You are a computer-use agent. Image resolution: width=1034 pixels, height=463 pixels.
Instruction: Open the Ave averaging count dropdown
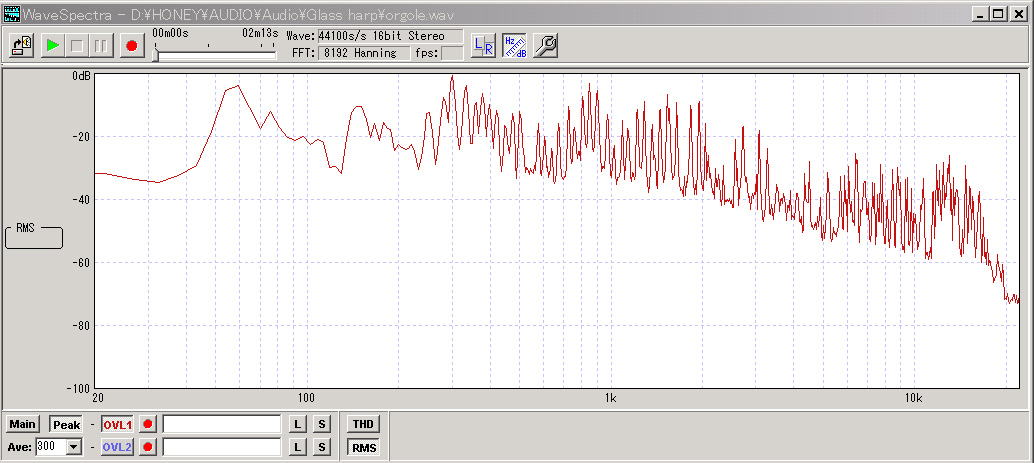[74, 447]
